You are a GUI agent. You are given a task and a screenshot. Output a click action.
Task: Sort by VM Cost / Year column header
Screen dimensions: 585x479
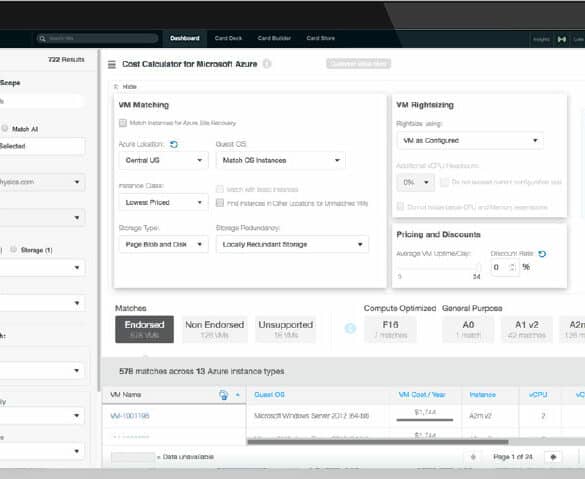pyautogui.click(x=422, y=395)
